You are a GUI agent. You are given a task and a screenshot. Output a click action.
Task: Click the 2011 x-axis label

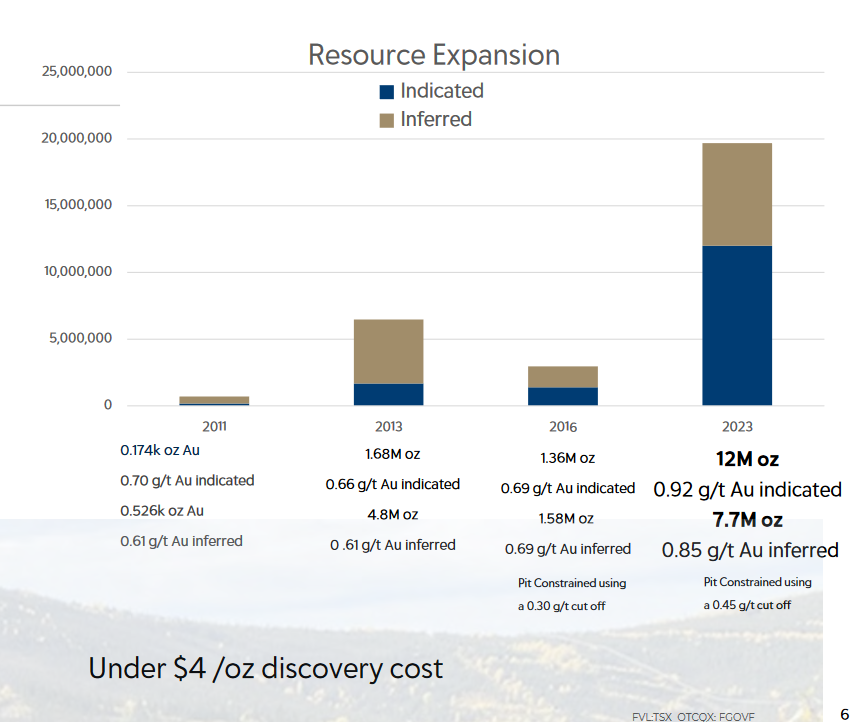click(x=214, y=426)
